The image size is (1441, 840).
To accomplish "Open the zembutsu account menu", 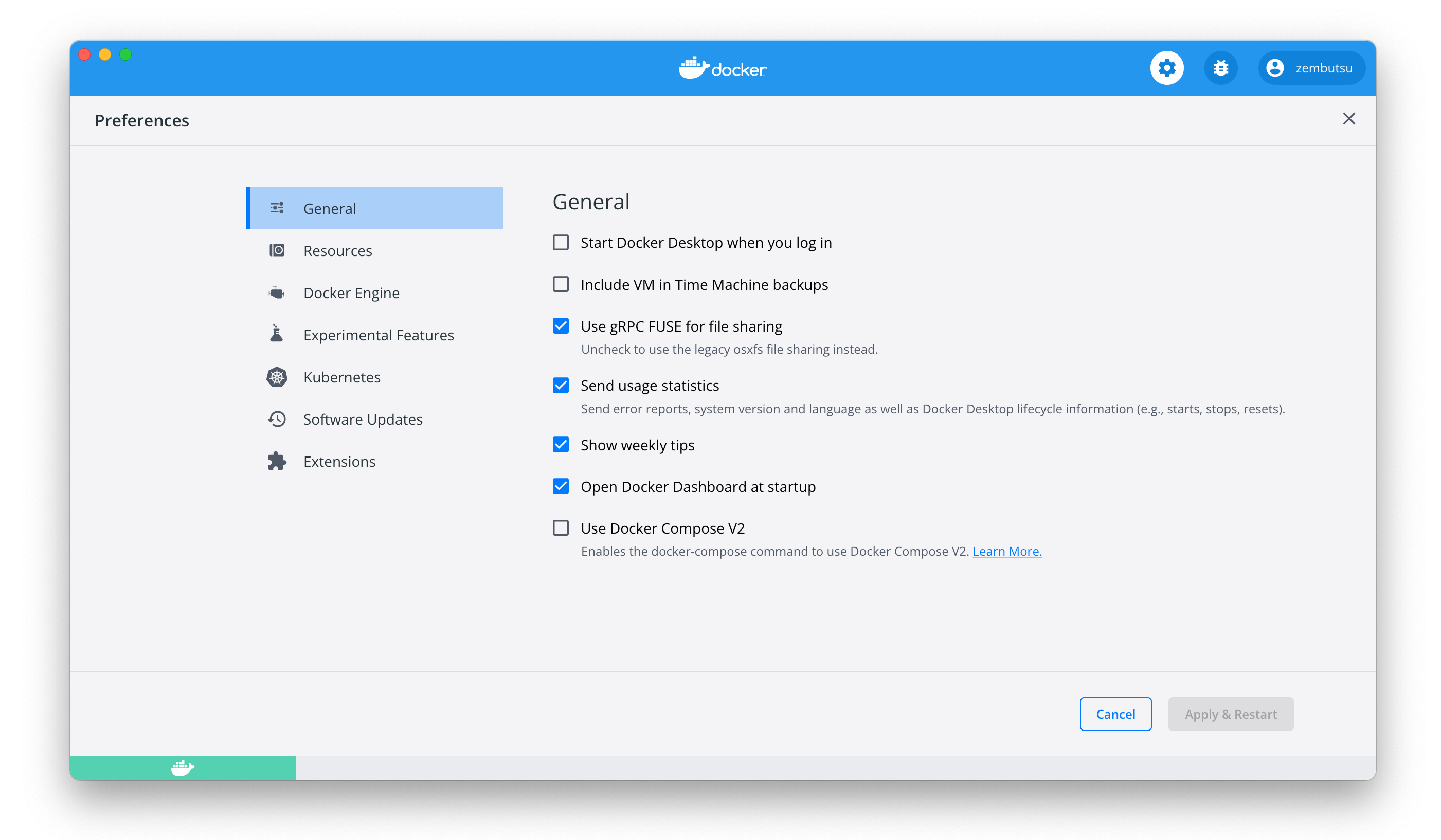I will (x=1311, y=68).
